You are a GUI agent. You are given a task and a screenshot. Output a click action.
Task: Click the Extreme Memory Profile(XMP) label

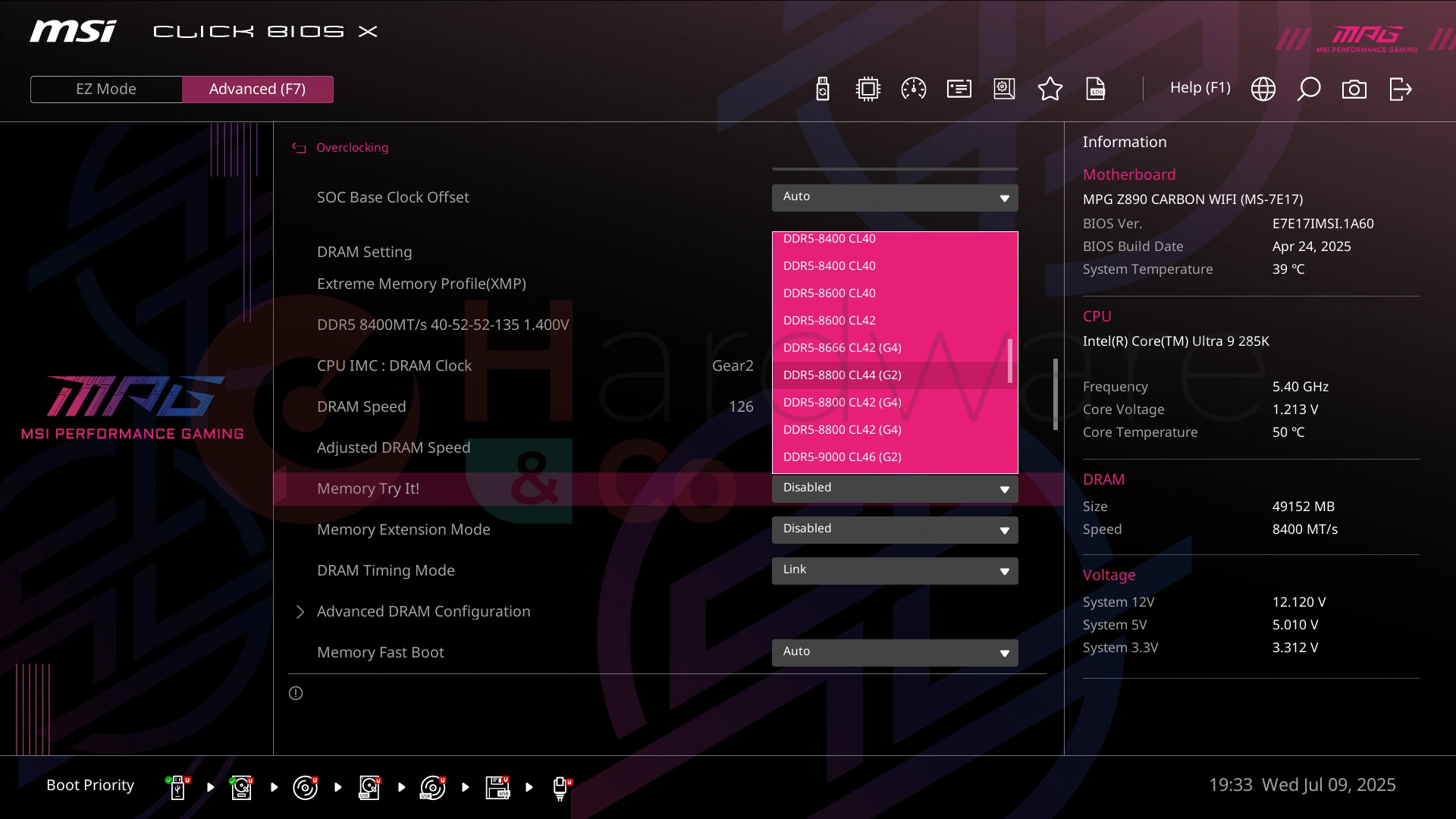(421, 284)
